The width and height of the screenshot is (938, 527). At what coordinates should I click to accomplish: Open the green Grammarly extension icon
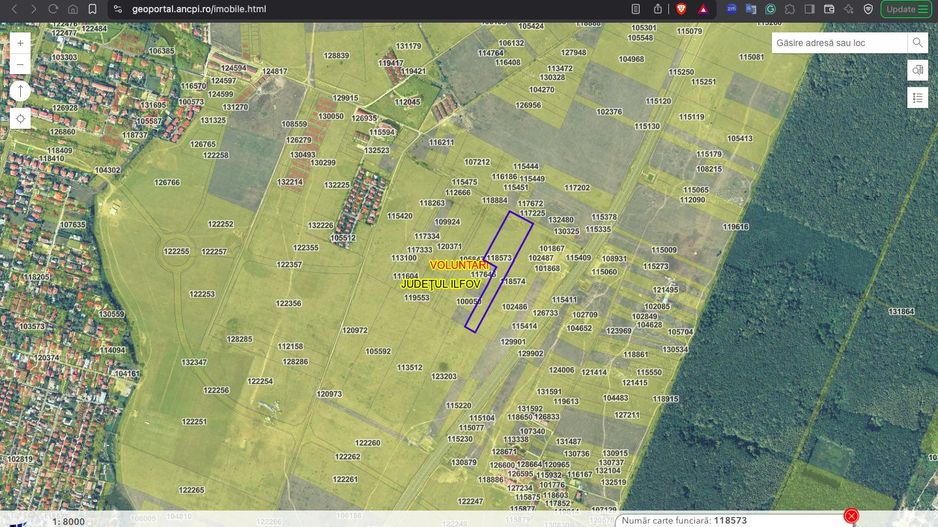click(x=770, y=9)
